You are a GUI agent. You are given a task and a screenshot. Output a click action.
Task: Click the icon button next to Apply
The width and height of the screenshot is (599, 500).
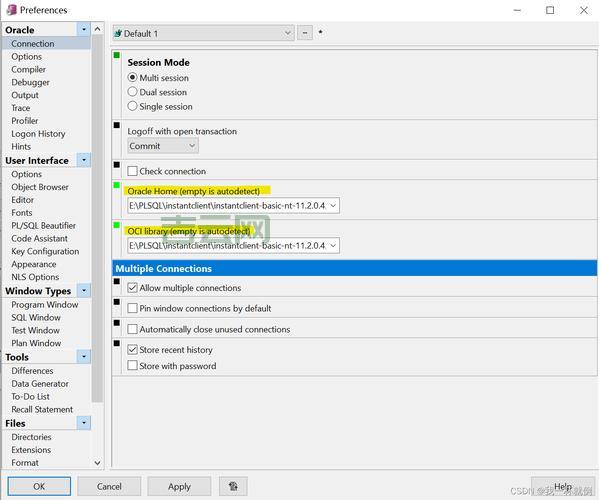(x=233, y=486)
